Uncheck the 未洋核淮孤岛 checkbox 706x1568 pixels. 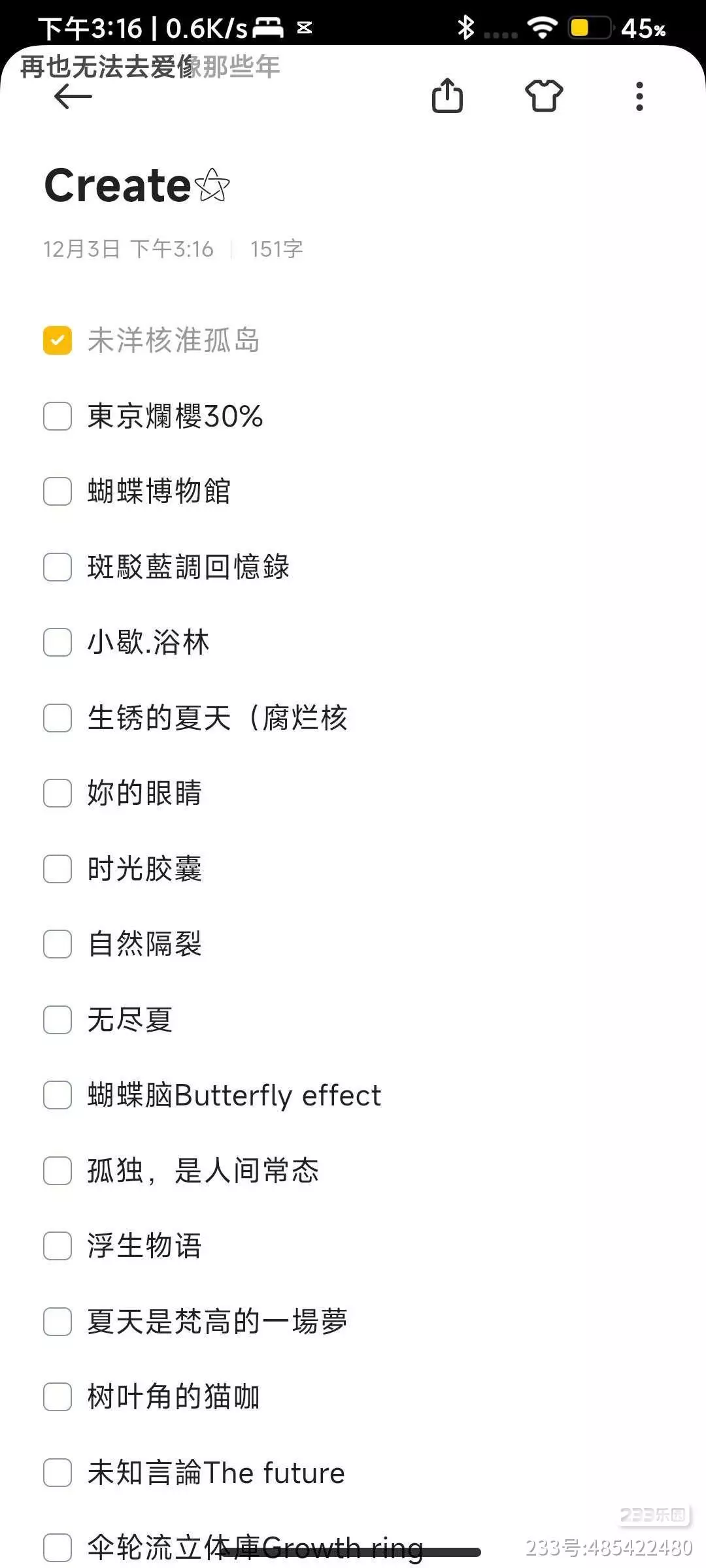[x=58, y=340]
